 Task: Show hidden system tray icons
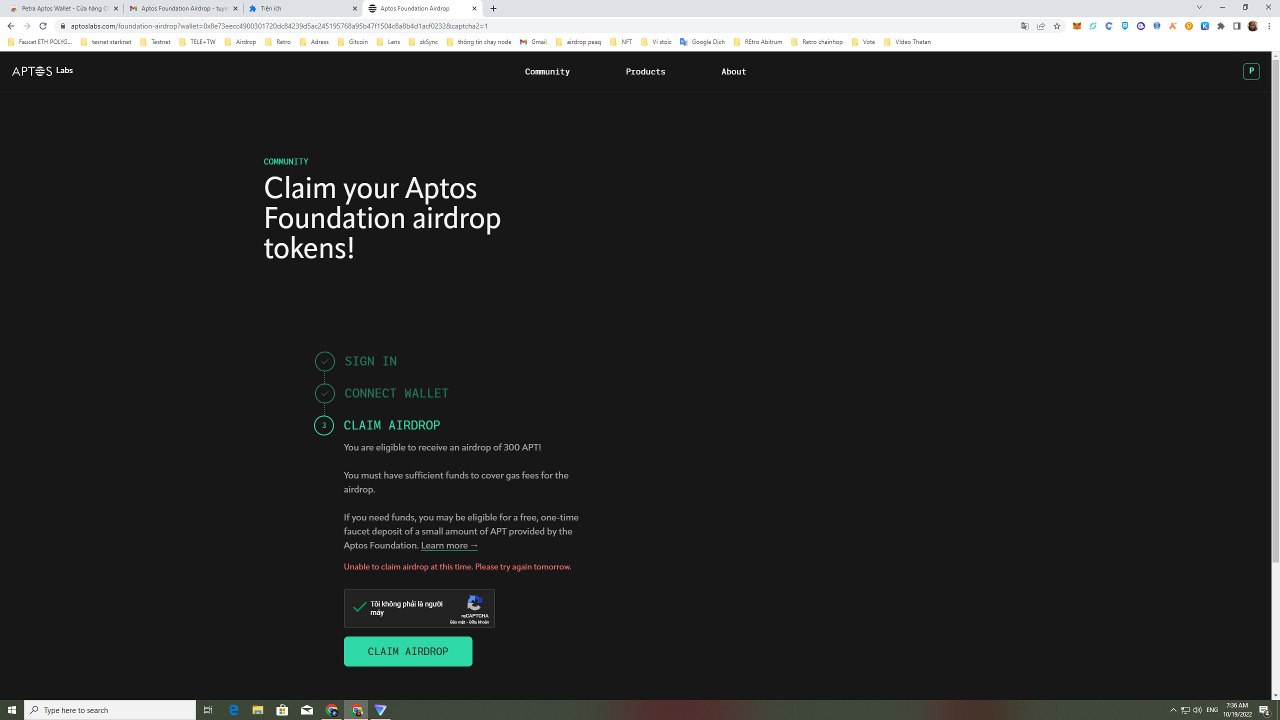point(1173,710)
